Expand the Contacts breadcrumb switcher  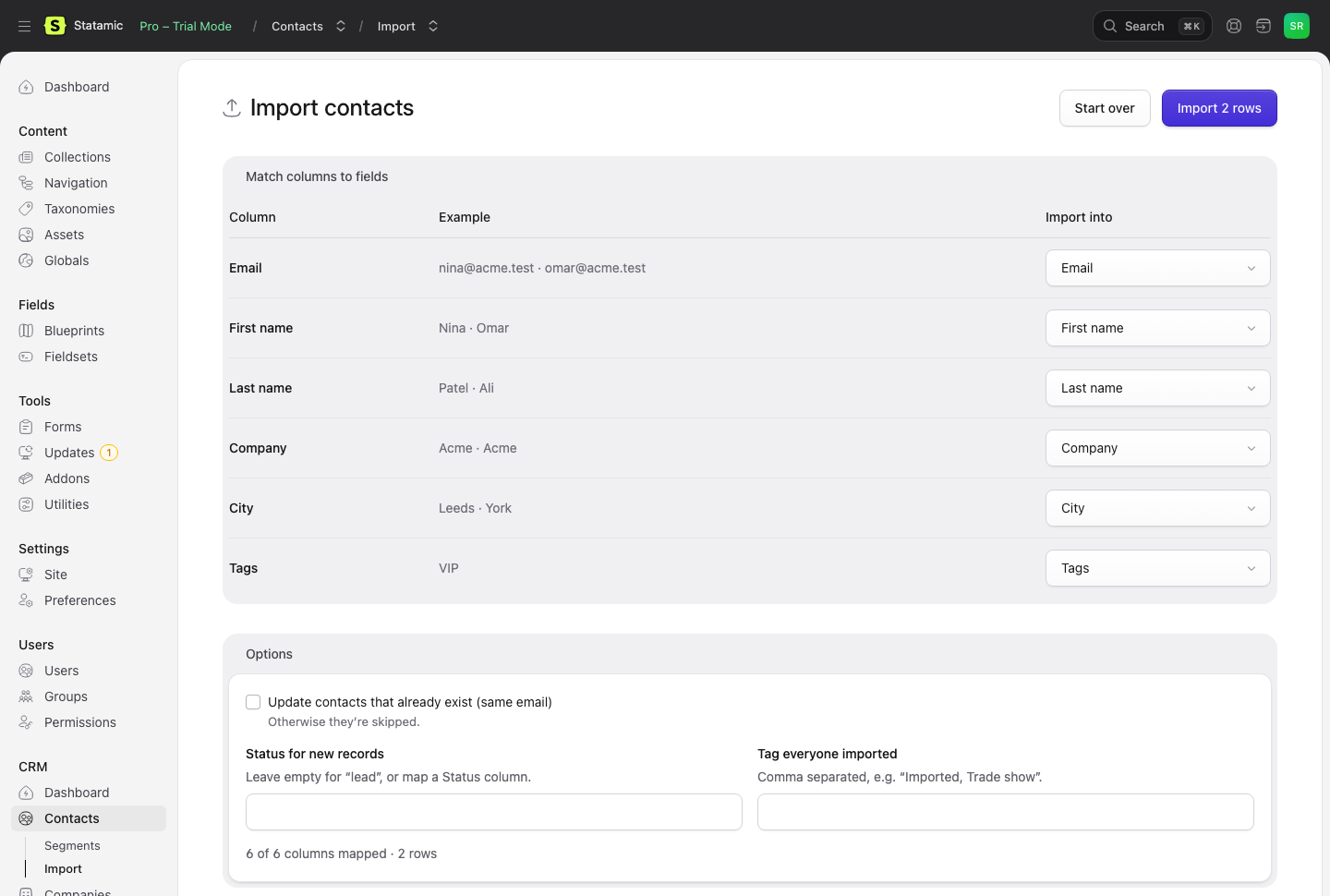click(x=341, y=26)
